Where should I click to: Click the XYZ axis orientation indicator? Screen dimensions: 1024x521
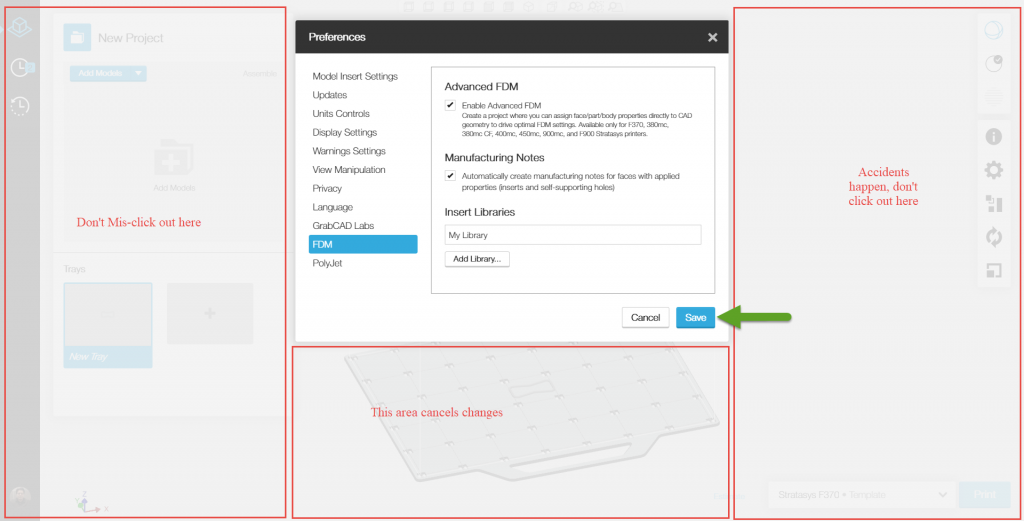pos(90,502)
